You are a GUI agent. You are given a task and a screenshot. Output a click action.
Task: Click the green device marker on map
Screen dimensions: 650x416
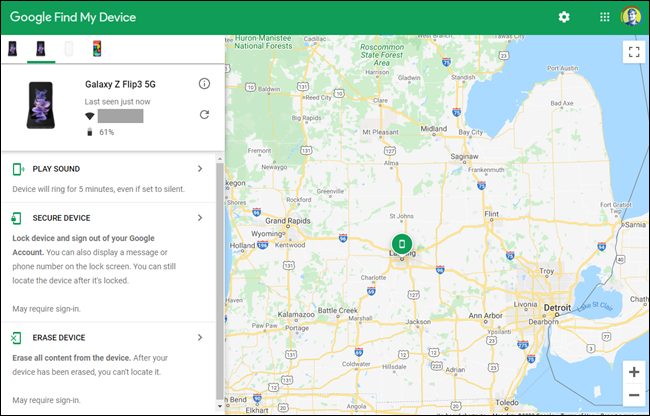tap(401, 243)
